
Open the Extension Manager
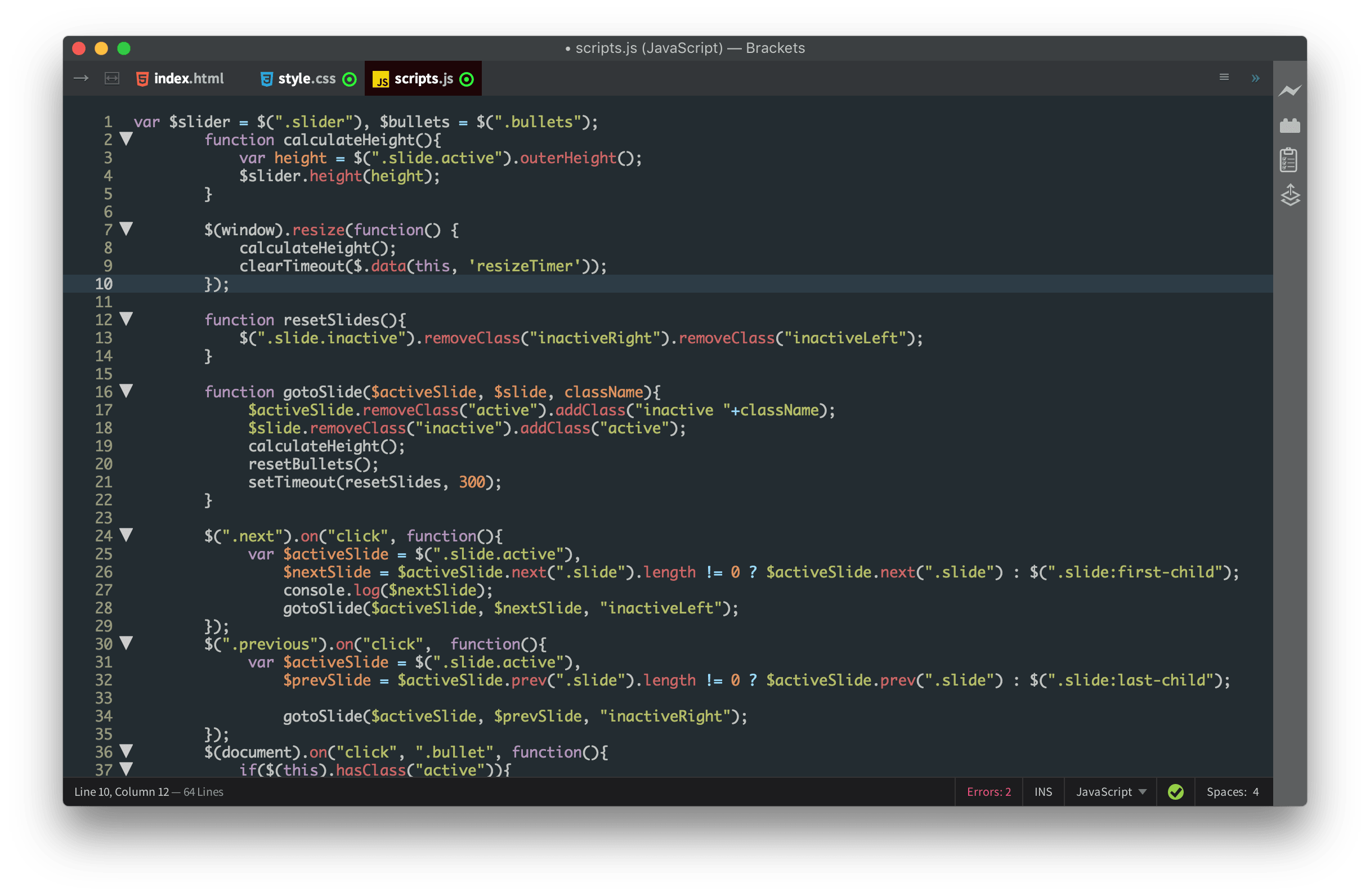click(1290, 126)
